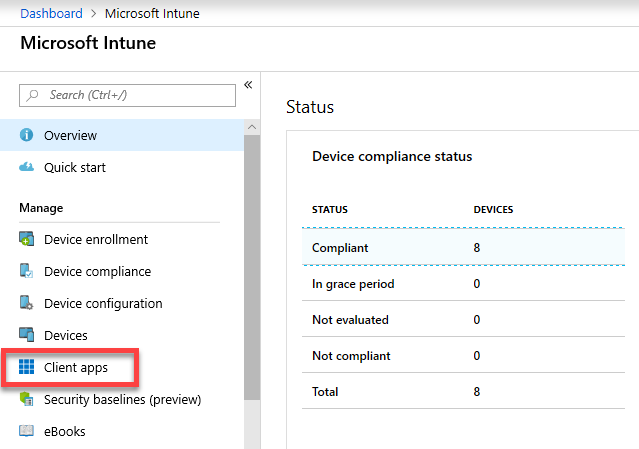639x449 pixels.
Task: Click the Device configuration icon
Action: click(27, 304)
